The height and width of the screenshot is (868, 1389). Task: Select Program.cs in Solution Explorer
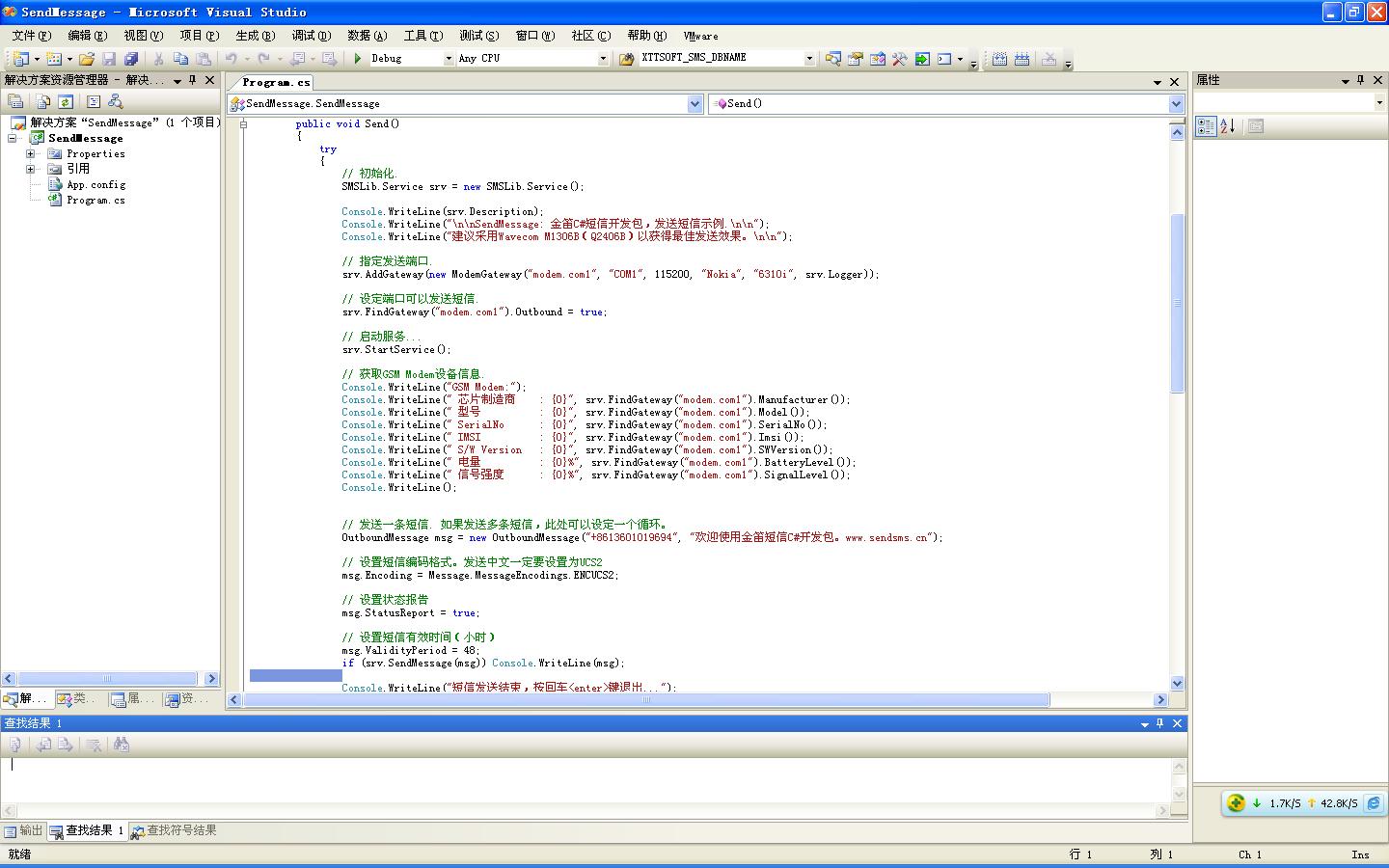[x=95, y=201]
